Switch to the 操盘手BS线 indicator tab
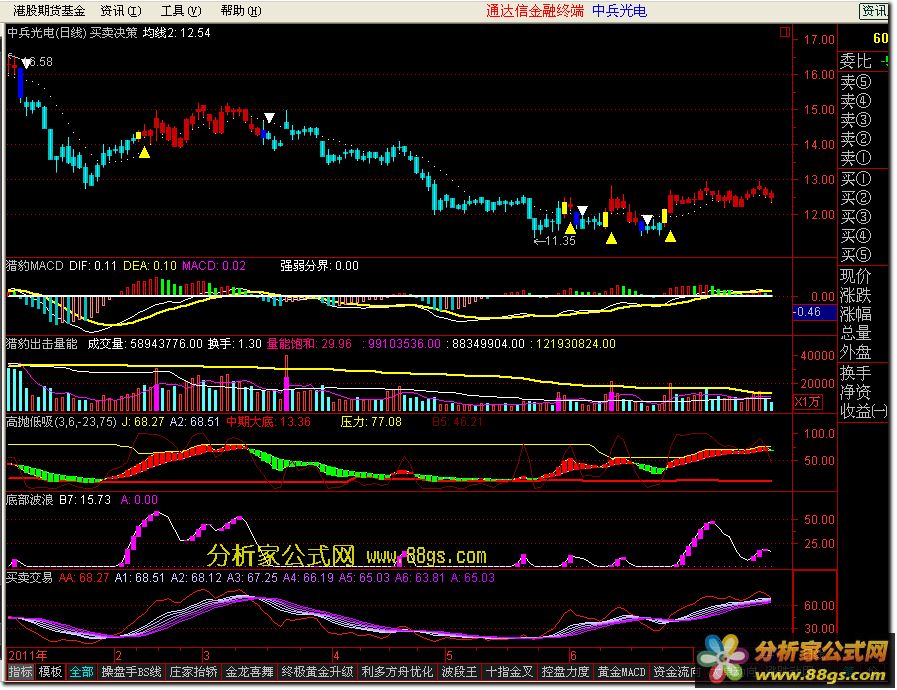This screenshot has height=690, width=897. click(131, 672)
